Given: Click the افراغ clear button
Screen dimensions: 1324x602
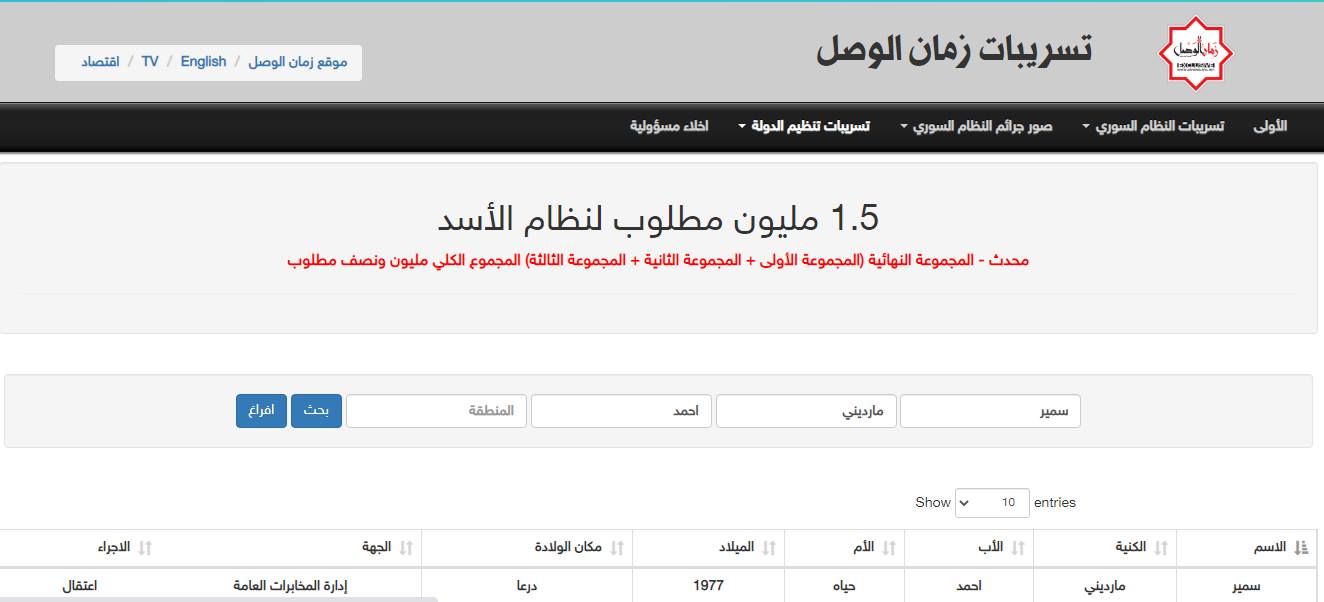Looking at the screenshot, I should 261,411.
